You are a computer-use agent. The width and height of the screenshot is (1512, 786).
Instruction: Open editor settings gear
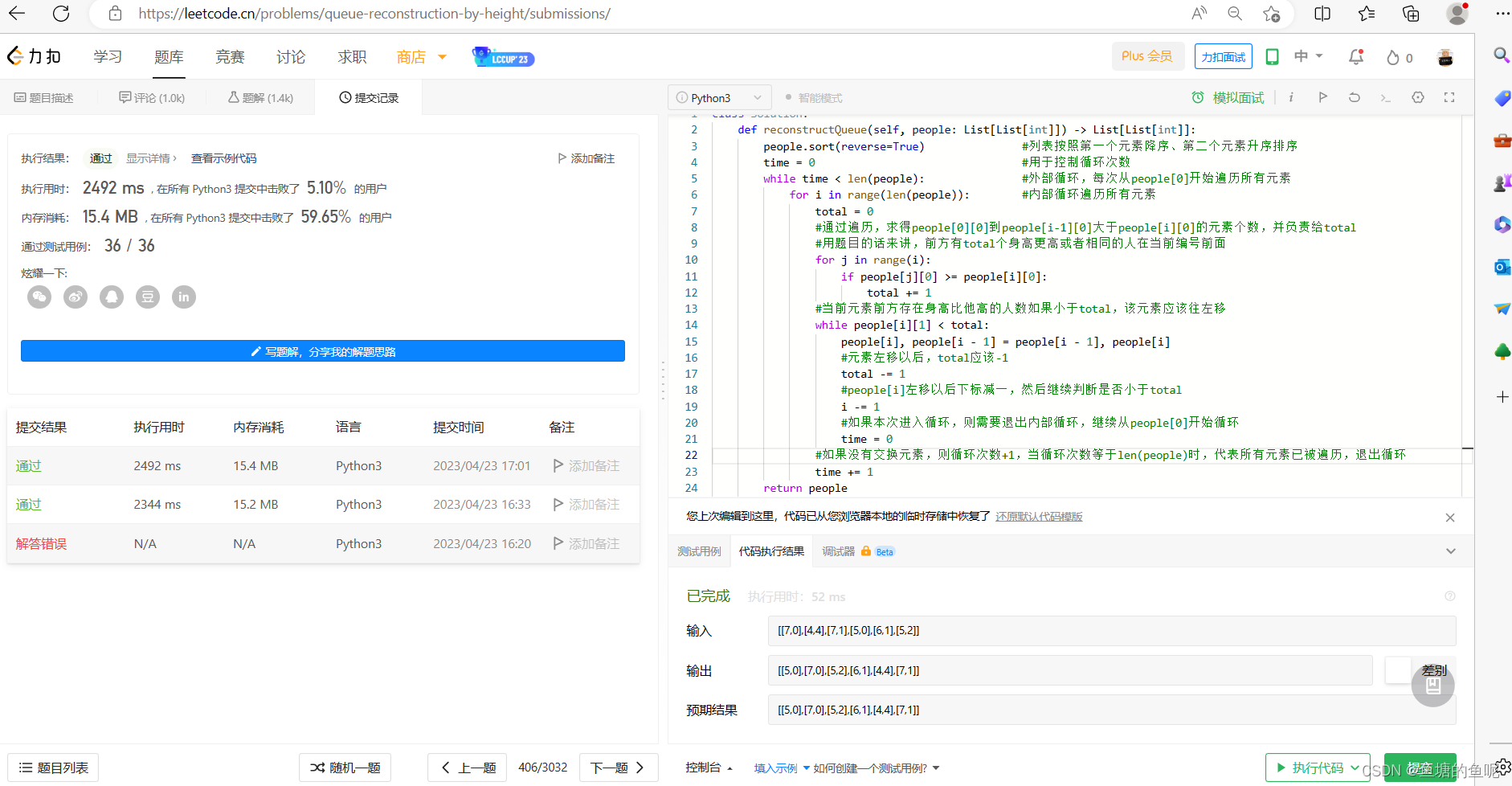point(1418,97)
